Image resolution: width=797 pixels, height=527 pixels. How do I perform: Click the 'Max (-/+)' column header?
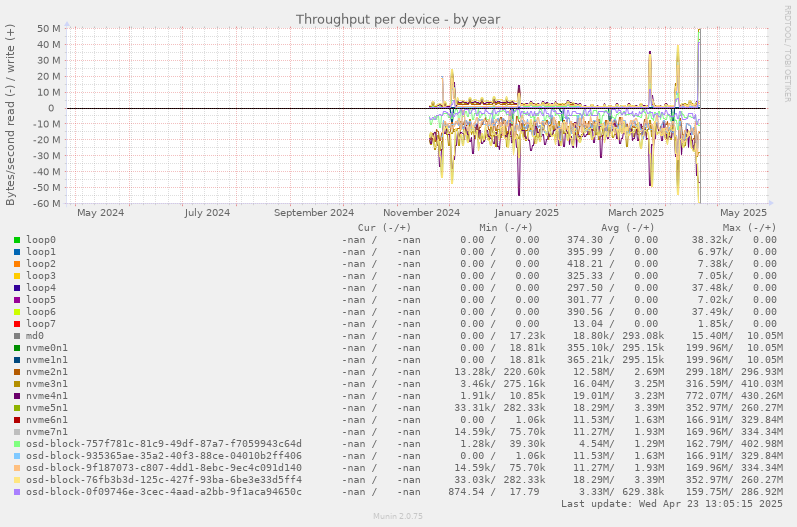point(750,228)
